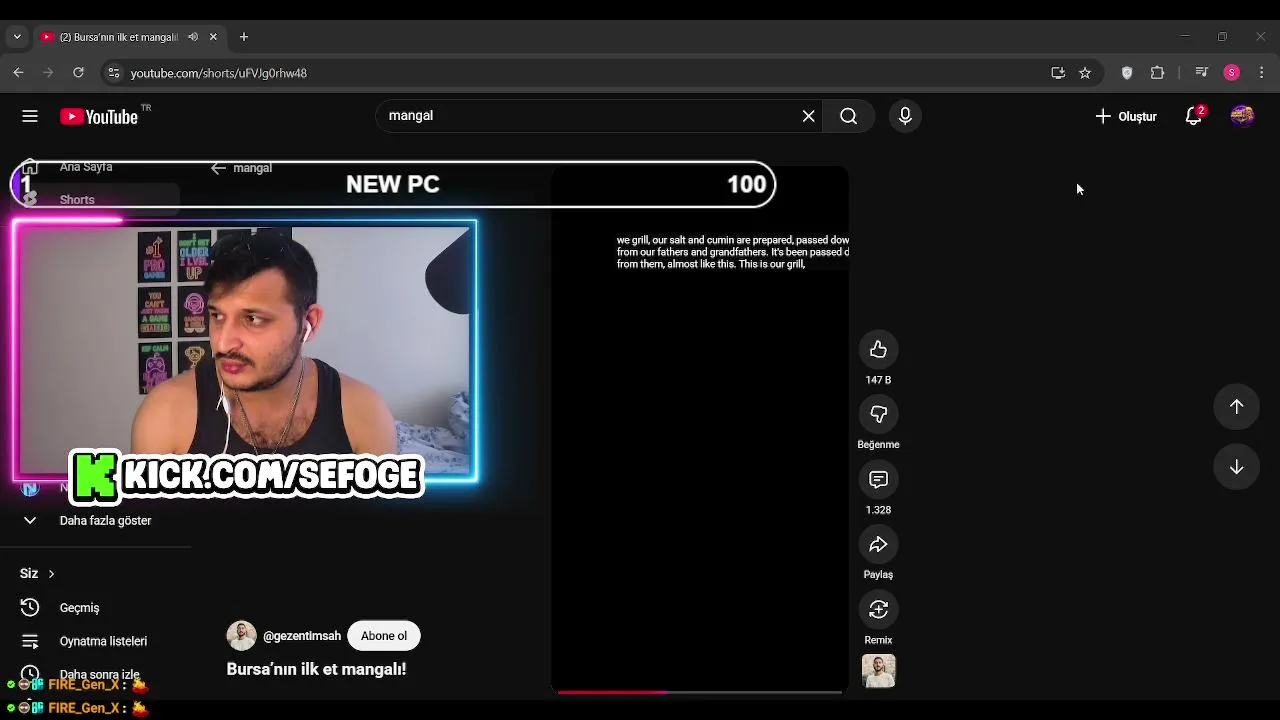The image size is (1280, 720).
Task: Open the YouTube account avatar menu
Action: pyautogui.click(x=1242, y=116)
